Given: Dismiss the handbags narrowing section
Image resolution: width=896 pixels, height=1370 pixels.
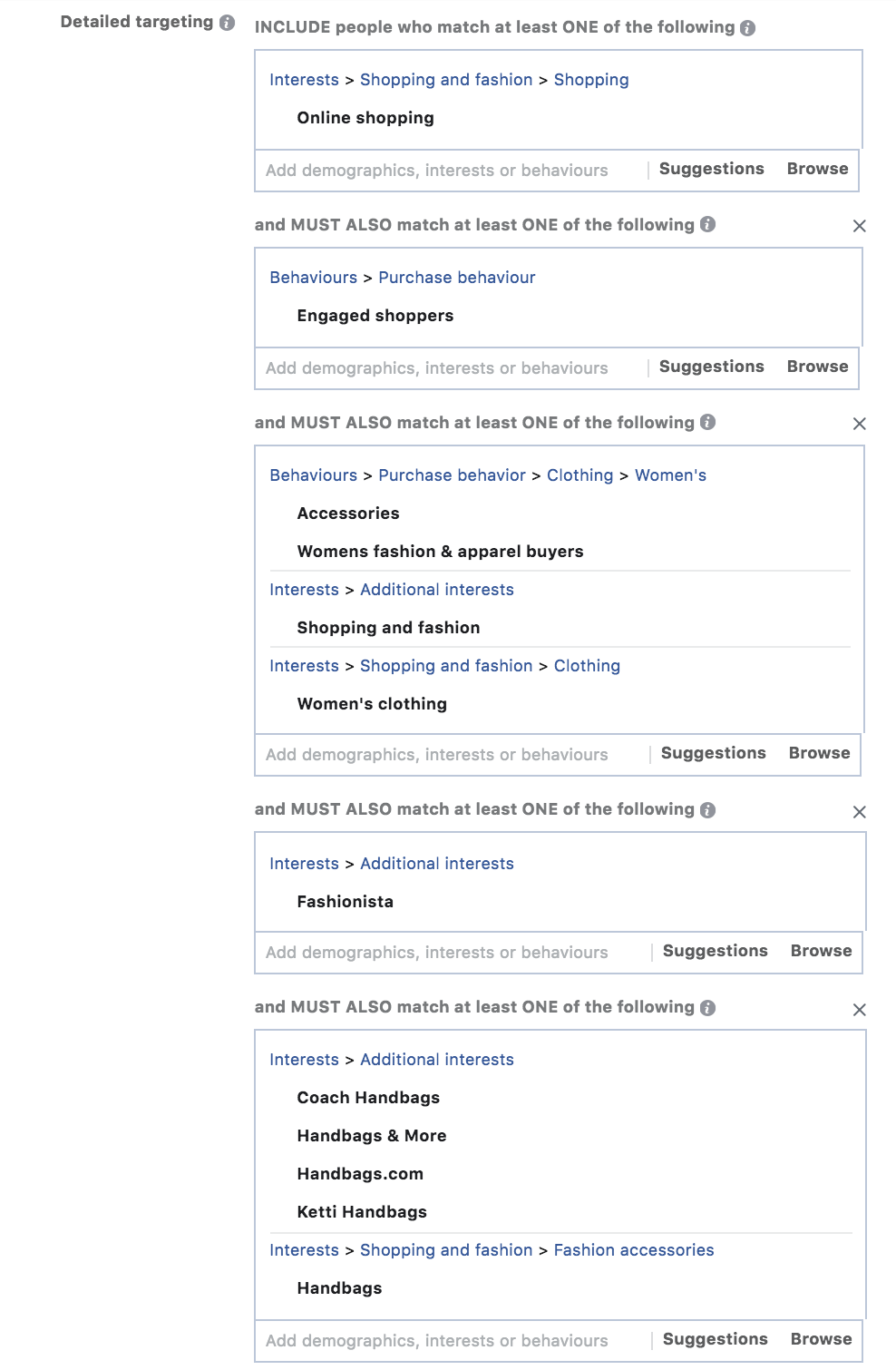Looking at the screenshot, I should [x=859, y=1009].
